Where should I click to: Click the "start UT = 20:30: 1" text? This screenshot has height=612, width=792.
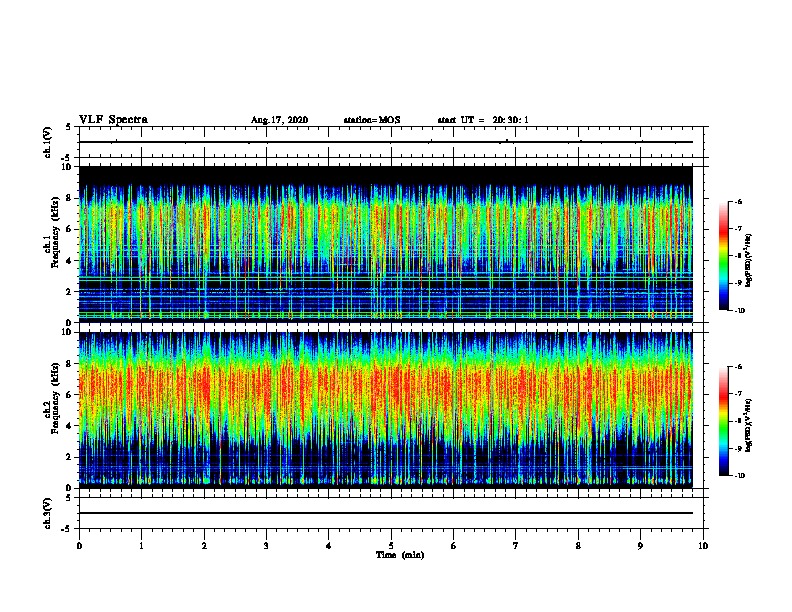[x=483, y=120]
